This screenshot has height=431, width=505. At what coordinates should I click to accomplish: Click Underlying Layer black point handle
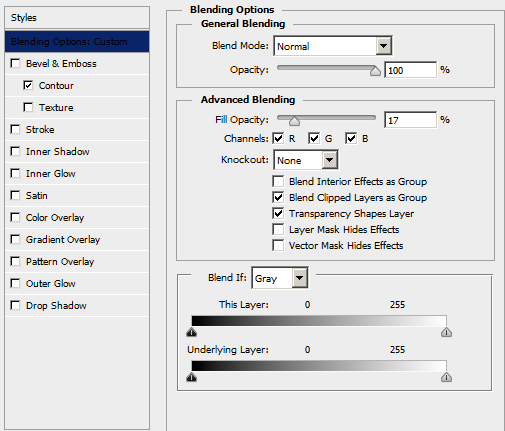coord(192,377)
